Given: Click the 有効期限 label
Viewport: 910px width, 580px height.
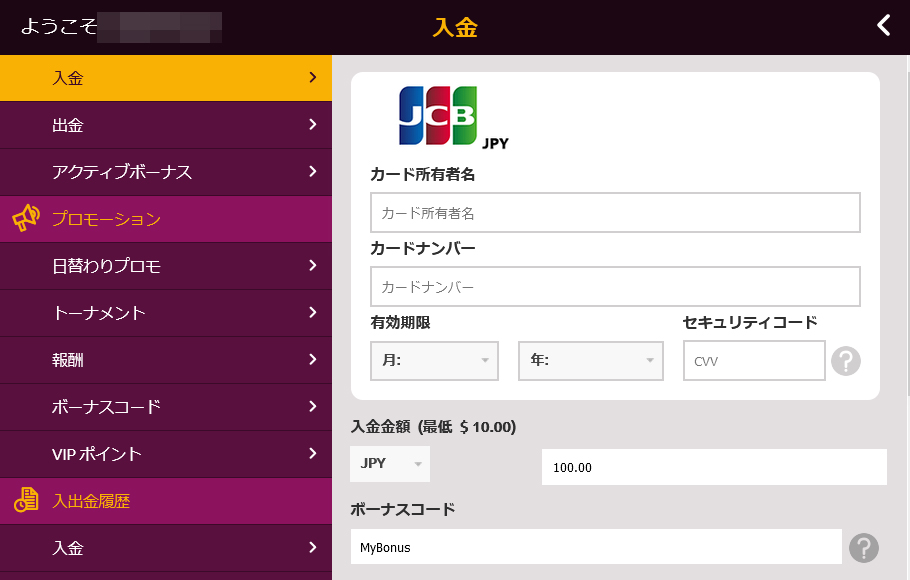Looking at the screenshot, I should point(400,322).
